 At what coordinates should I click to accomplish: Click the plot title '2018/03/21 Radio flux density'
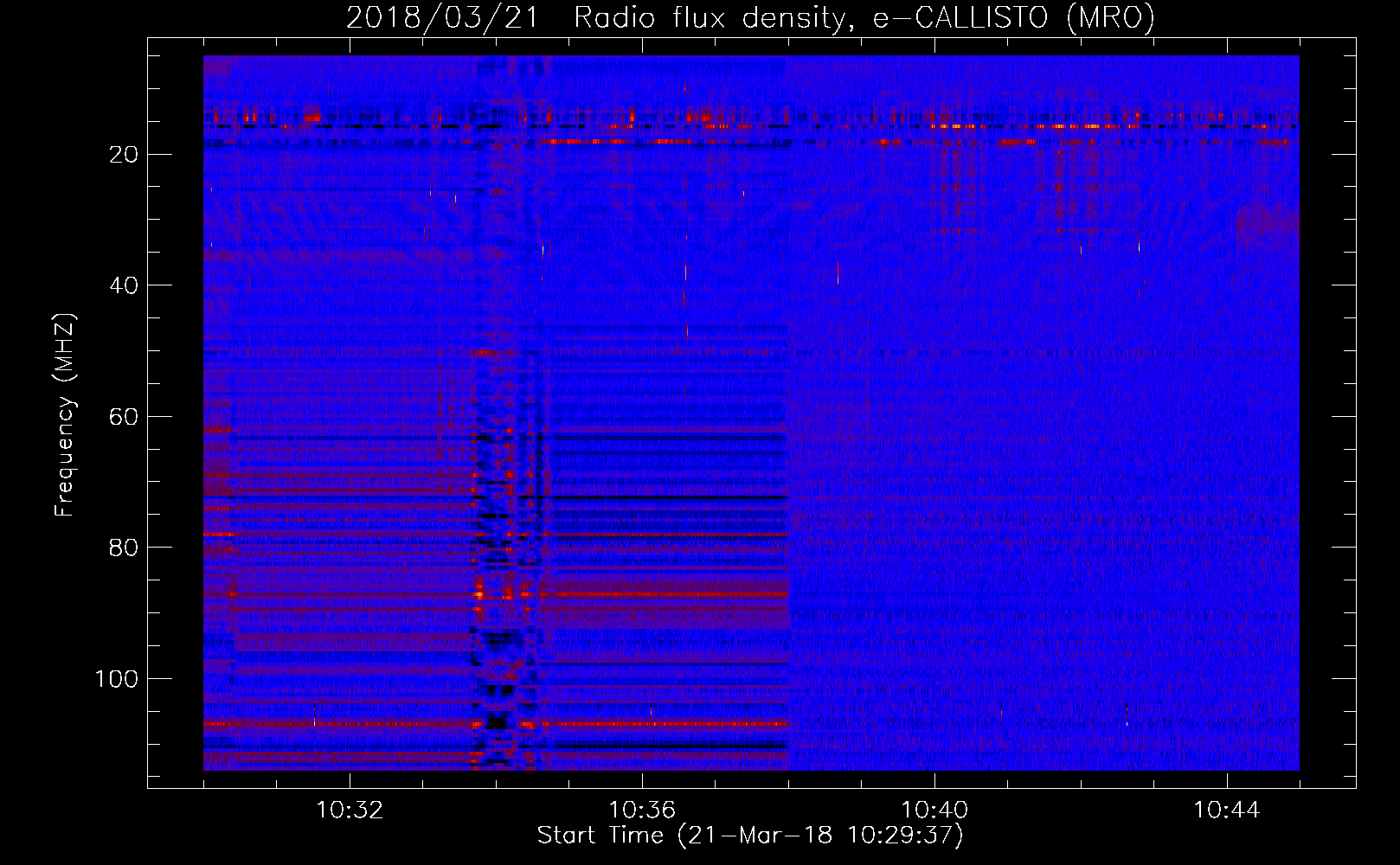750,17
